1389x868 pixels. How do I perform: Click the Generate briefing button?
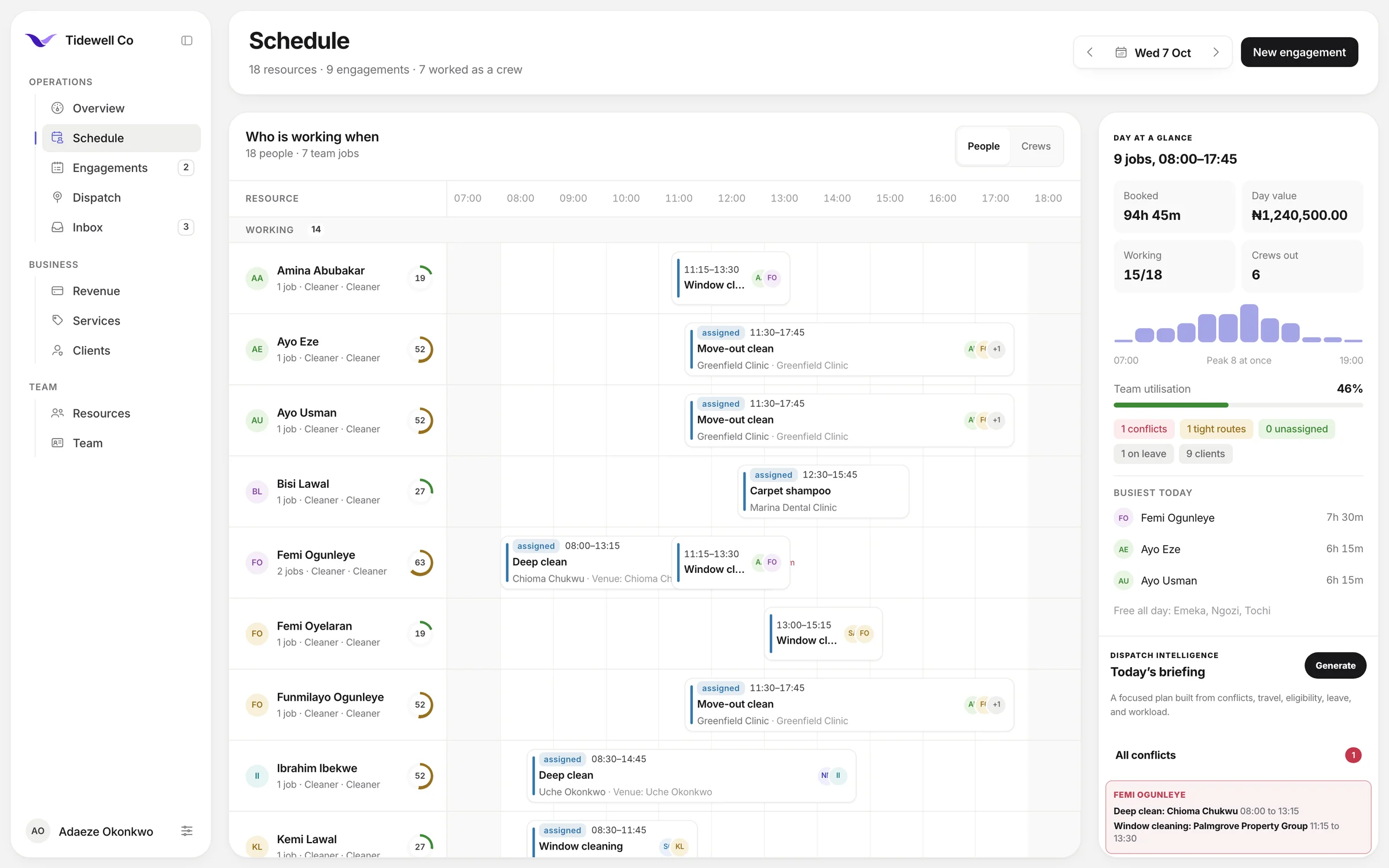click(x=1335, y=665)
